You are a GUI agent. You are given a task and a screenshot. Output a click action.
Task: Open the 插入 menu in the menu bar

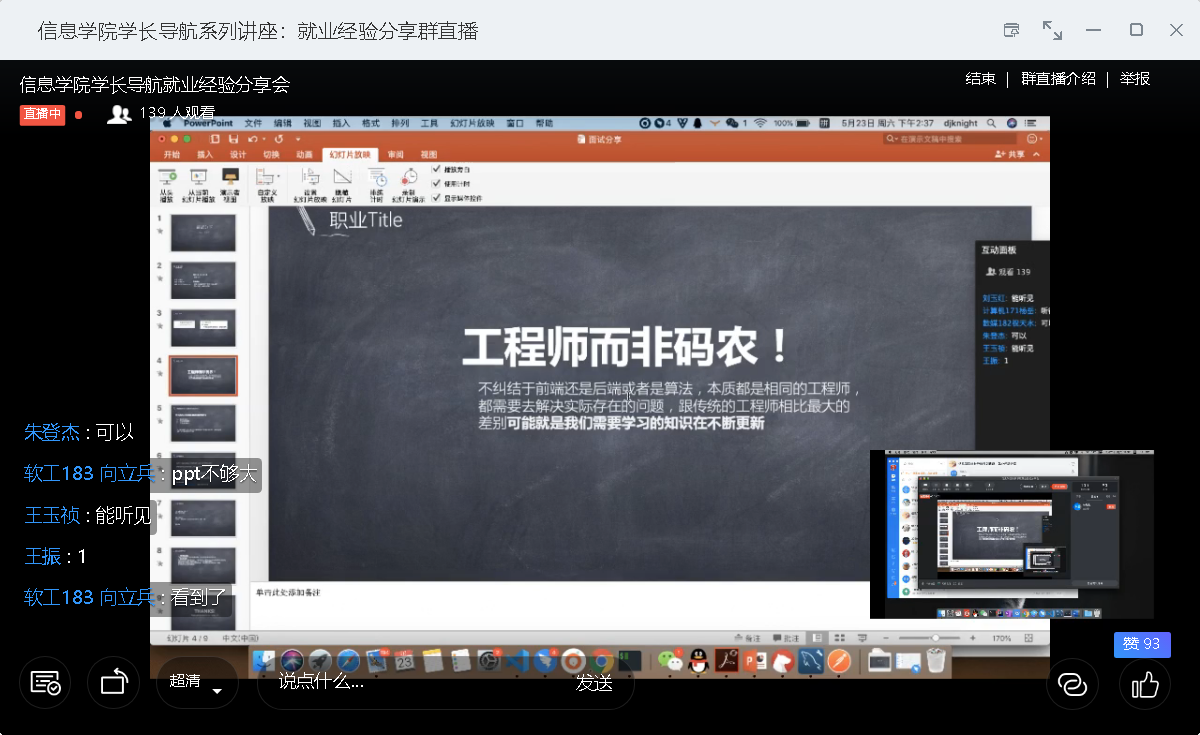coord(341,123)
